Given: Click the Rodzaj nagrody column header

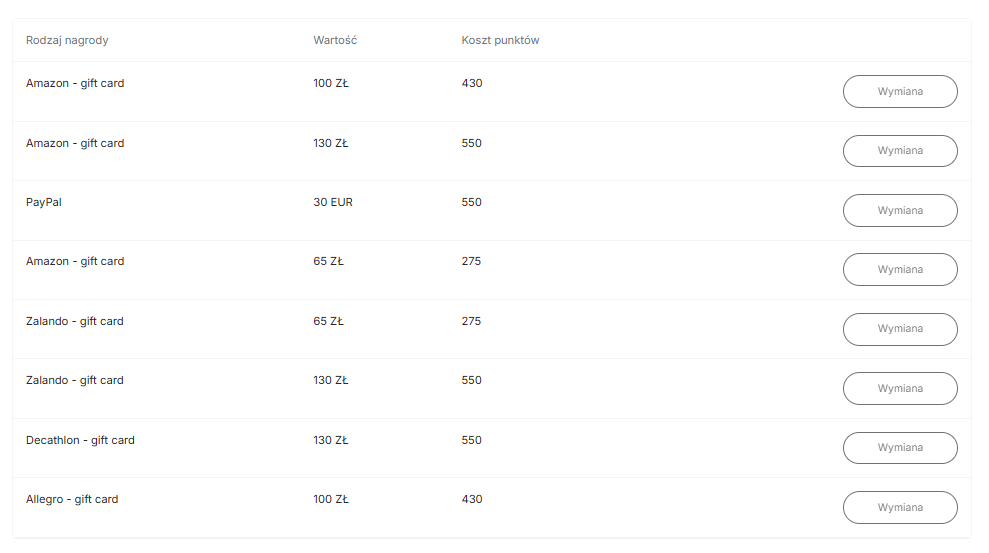Looking at the screenshot, I should pos(67,40).
